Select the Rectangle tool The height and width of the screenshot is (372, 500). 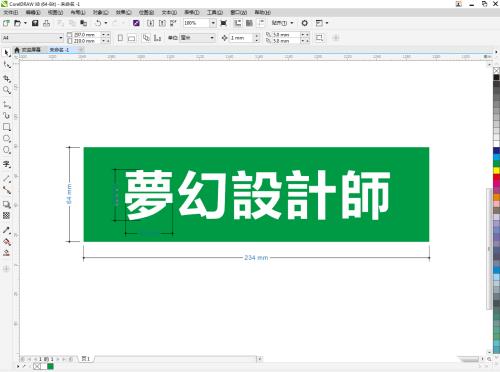click(x=7, y=127)
